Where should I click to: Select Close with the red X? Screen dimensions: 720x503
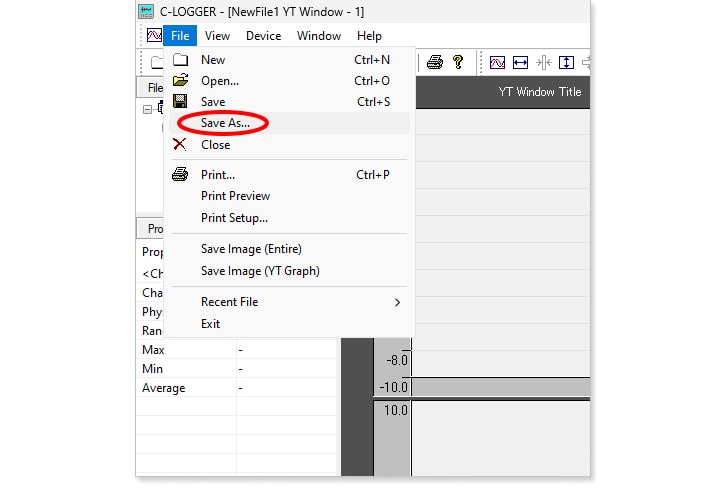(x=215, y=145)
